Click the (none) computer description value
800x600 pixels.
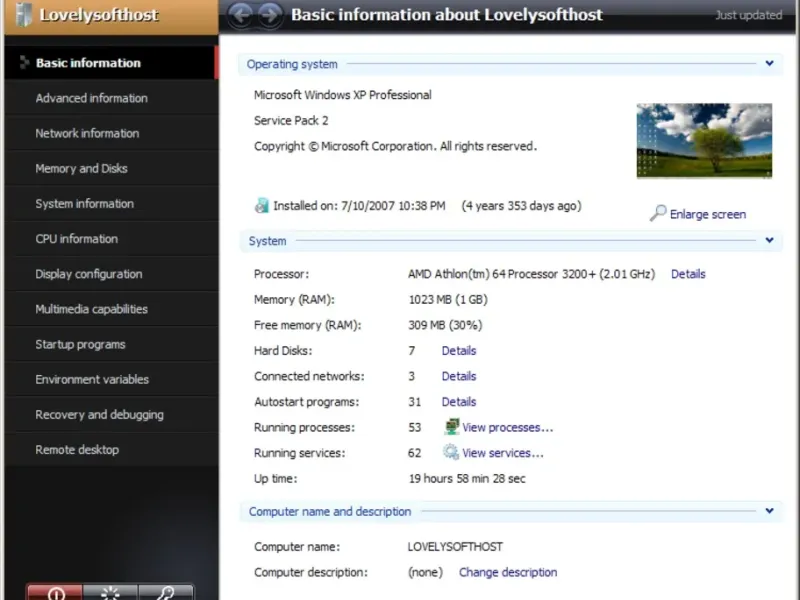(426, 572)
